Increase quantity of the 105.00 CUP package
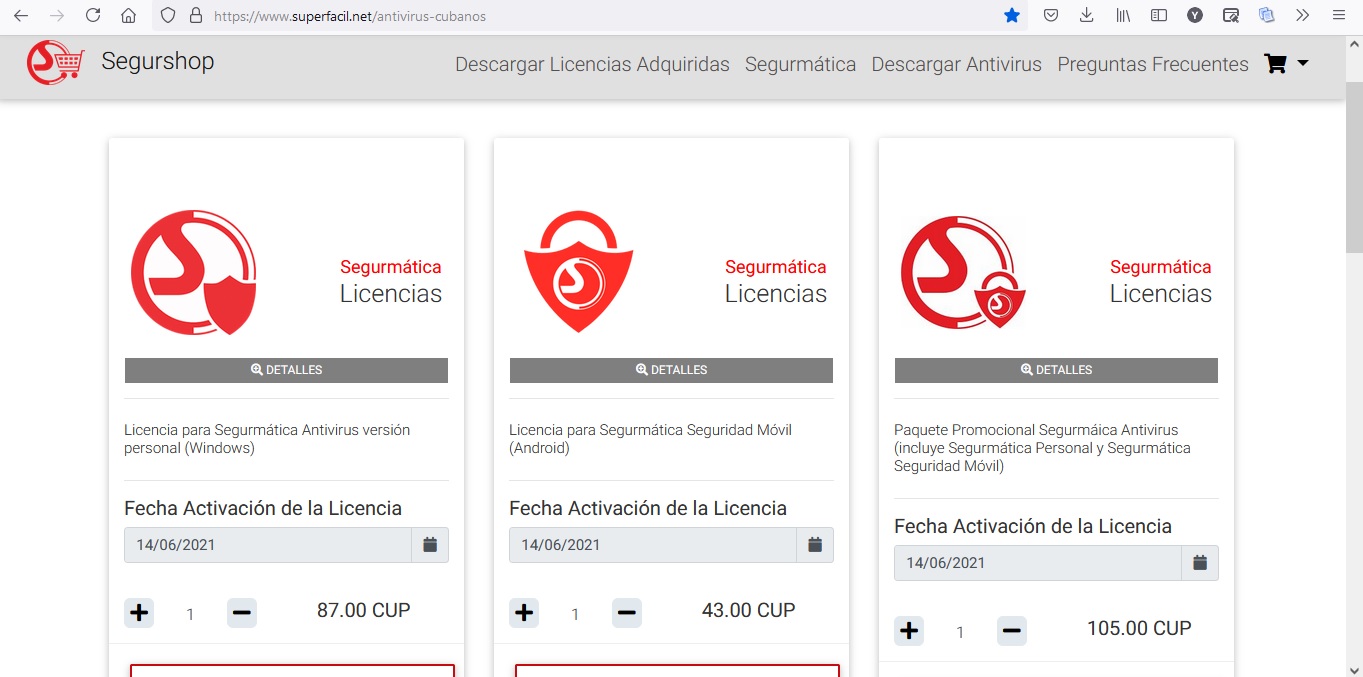Image resolution: width=1363 pixels, height=677 pixels. pos(909,631)
